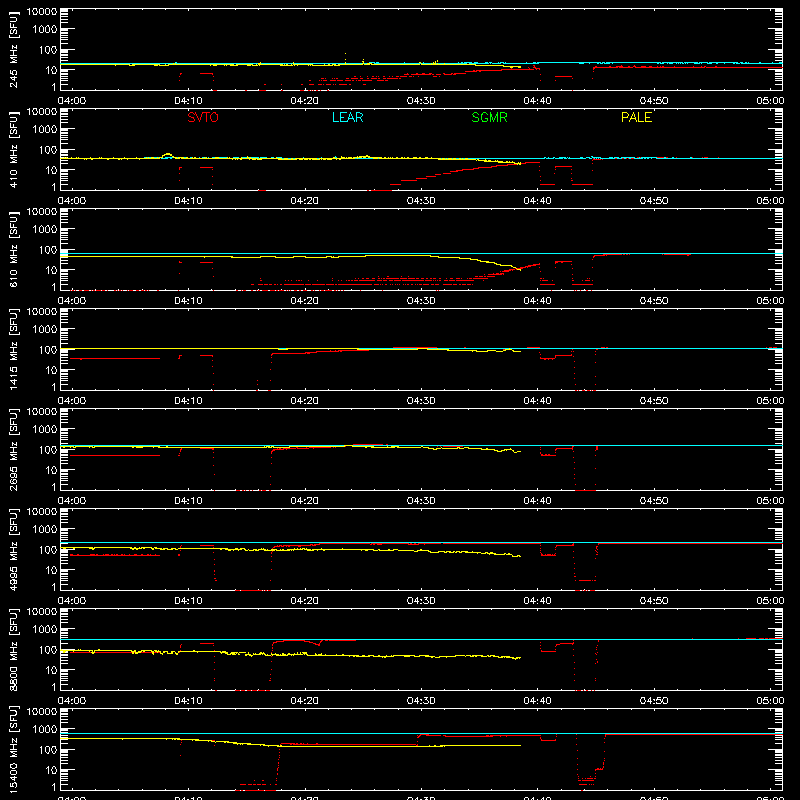Select the 8800 MHz [SFU] axis title

[13, 649]
